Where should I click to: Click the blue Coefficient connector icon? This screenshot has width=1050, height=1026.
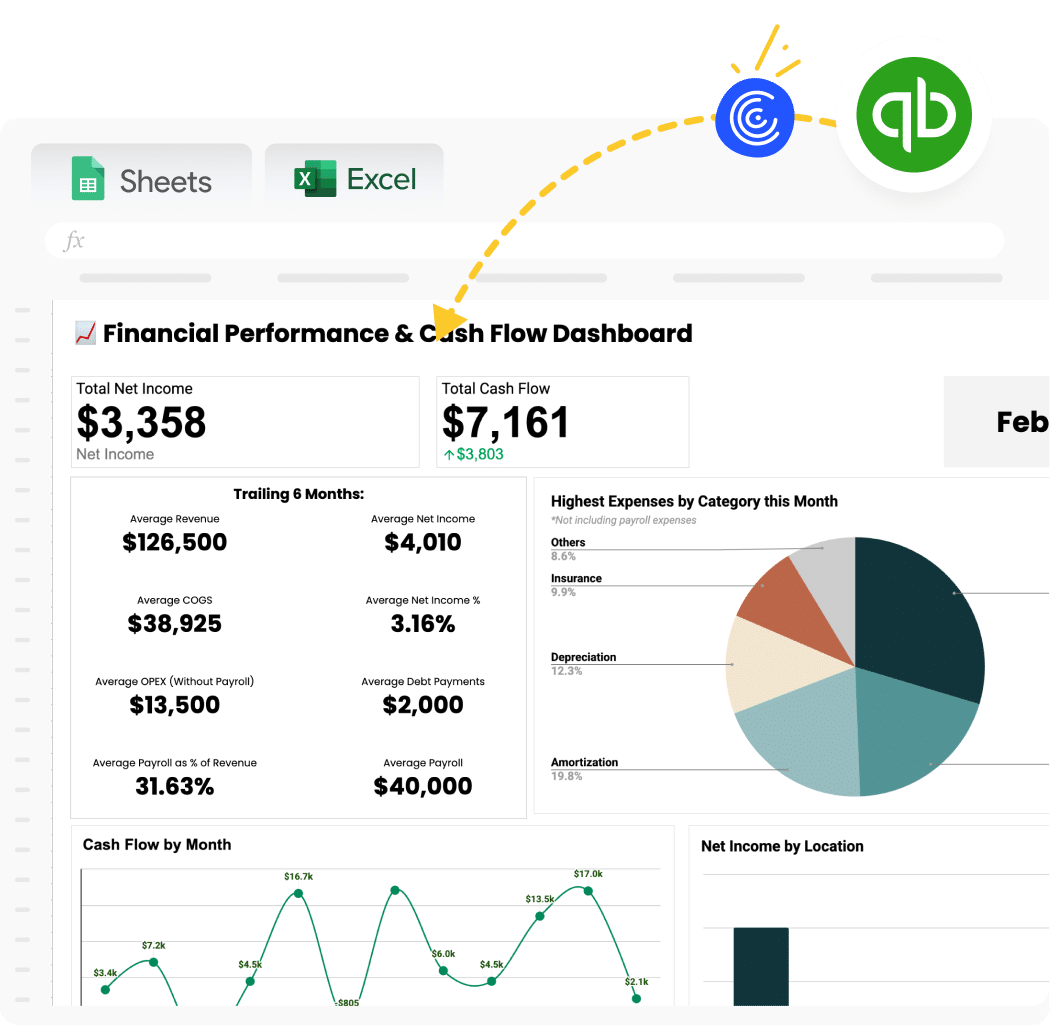coord(755,117)
